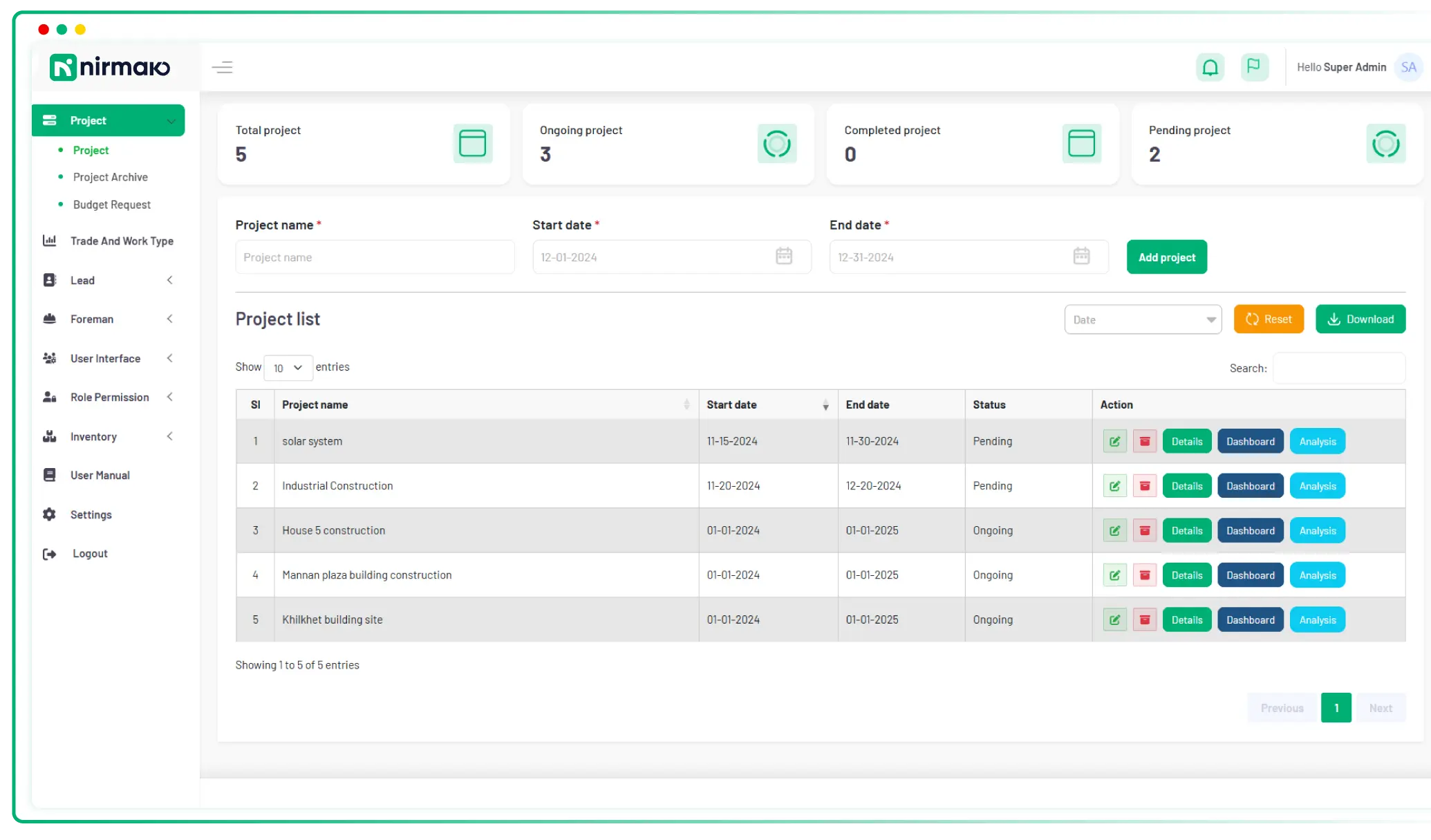Open Project Archive submenu item

[x=111, y=177]
